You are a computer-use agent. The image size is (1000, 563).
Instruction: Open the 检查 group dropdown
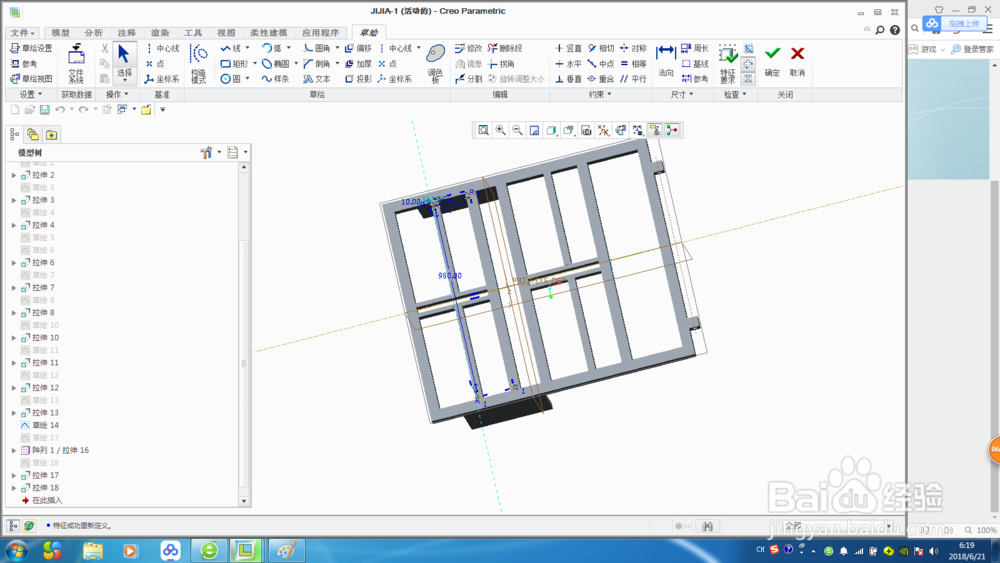[735, 94]
